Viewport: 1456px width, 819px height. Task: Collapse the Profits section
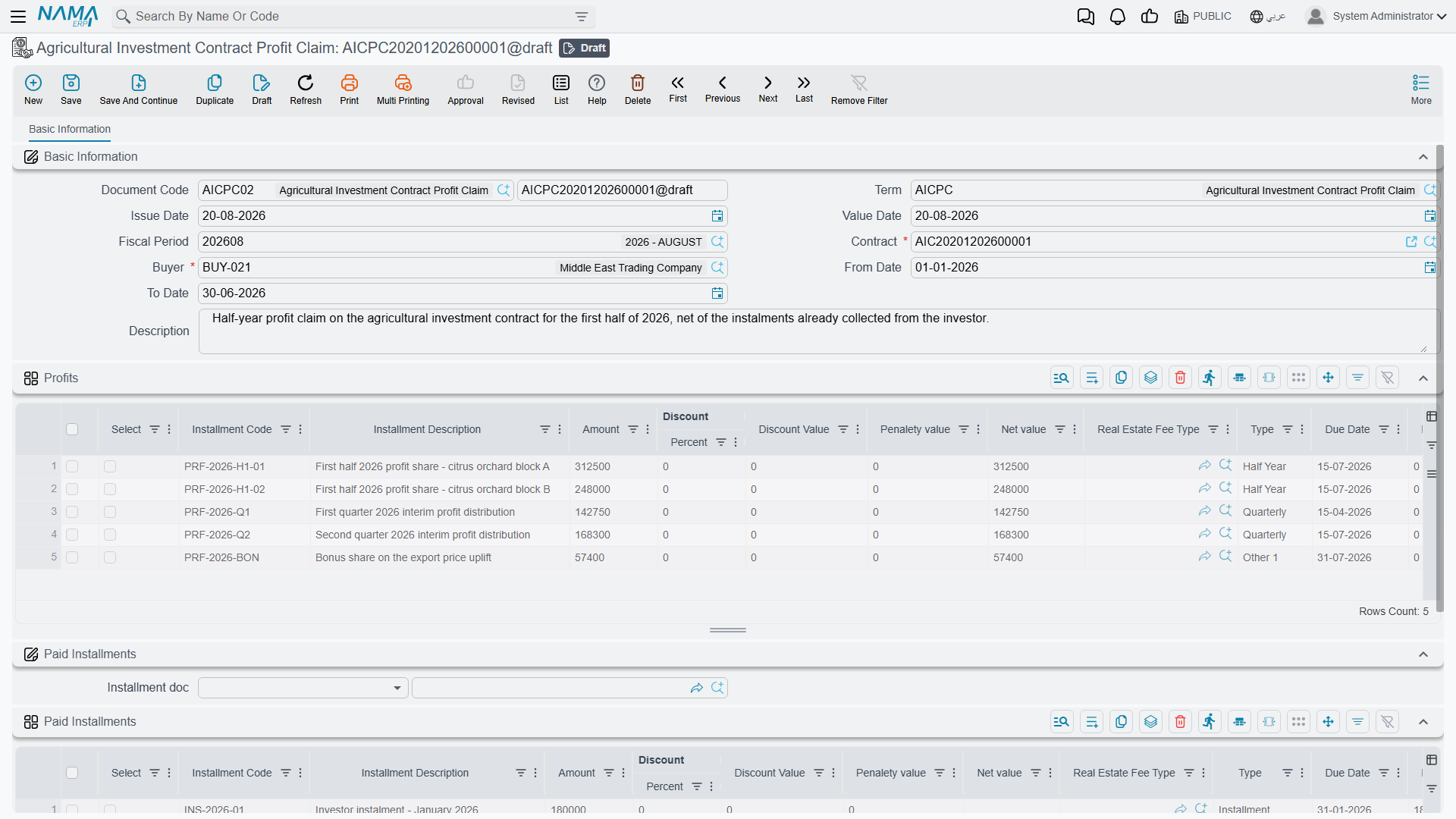(x=1423, y=378)
